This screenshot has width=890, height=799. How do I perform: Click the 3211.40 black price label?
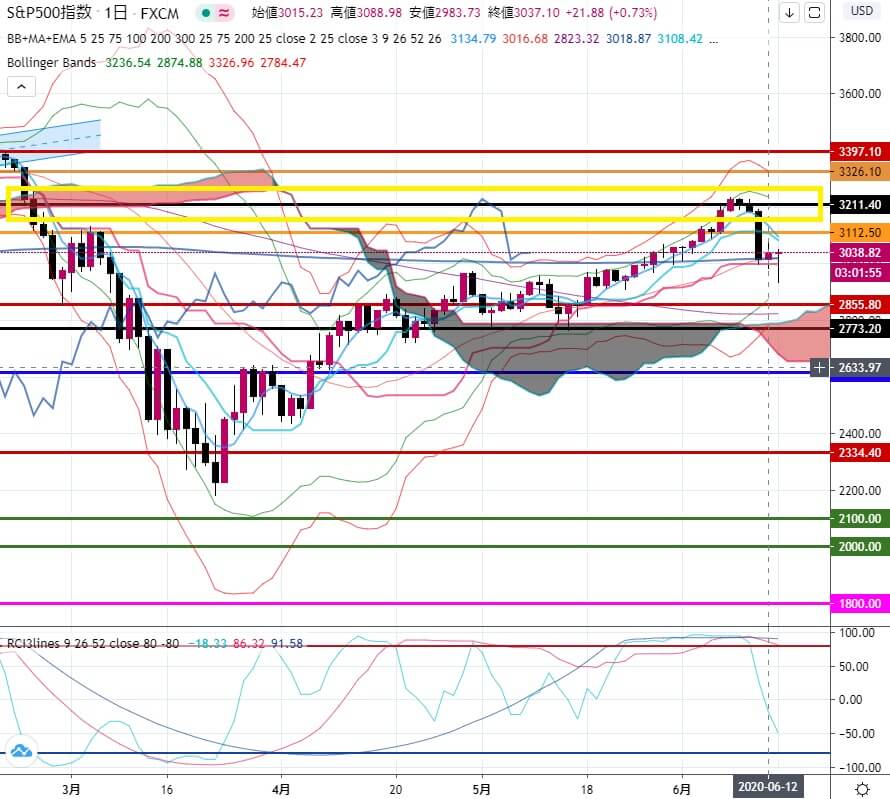coord(860,205)
